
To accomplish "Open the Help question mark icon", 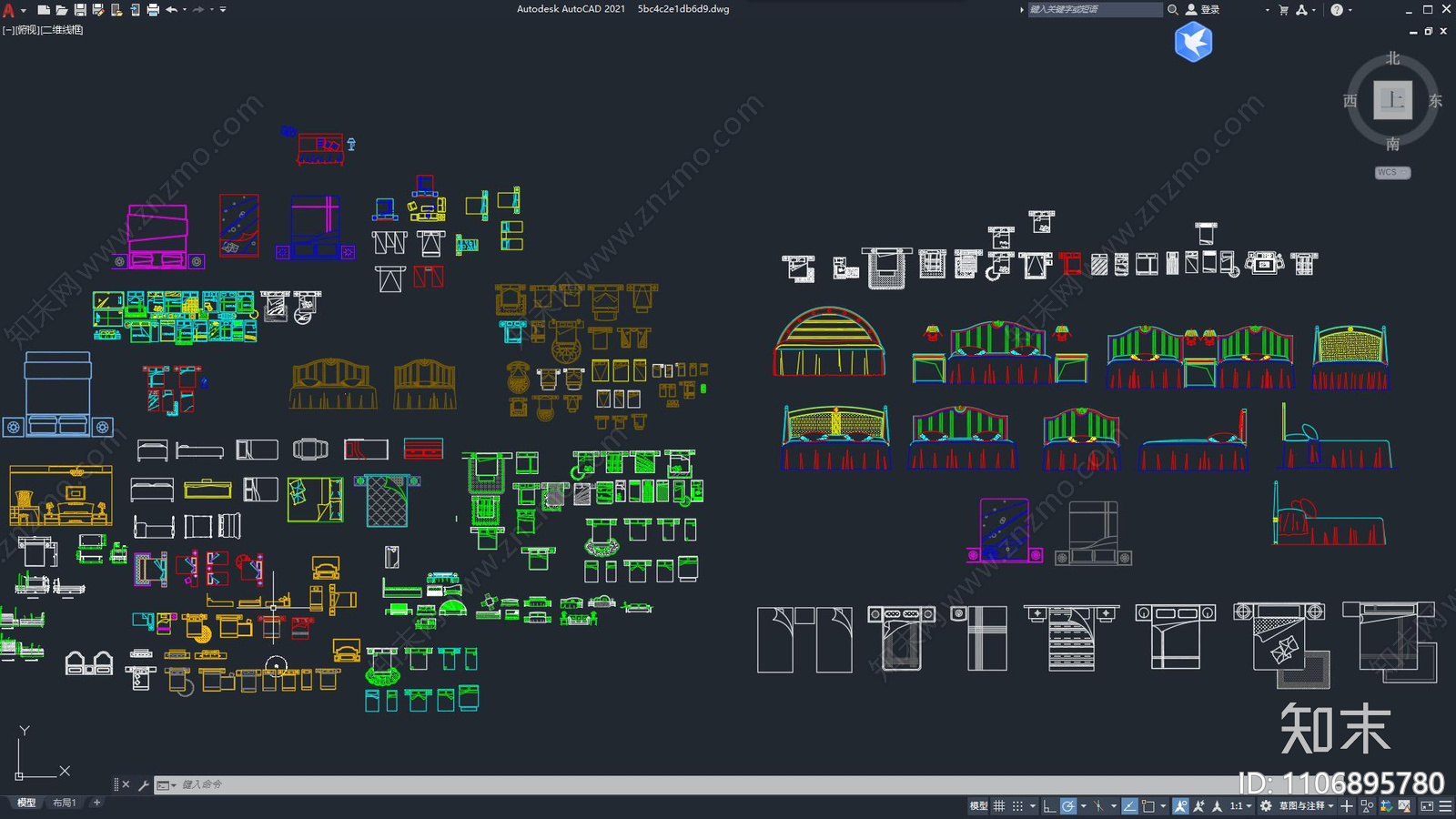I will coord(1336,9).
